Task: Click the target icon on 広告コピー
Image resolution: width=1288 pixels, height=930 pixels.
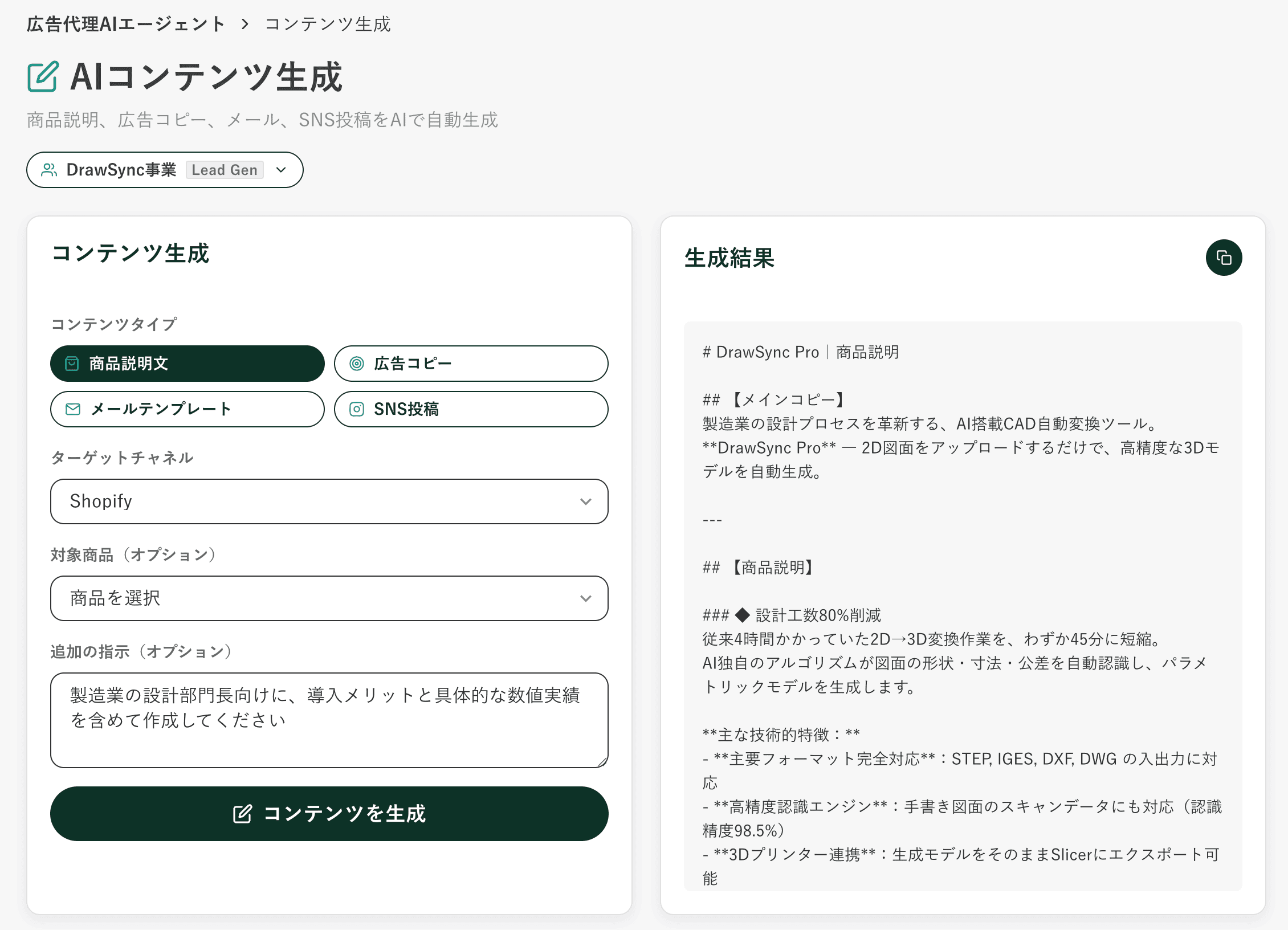Action: click(x=357, y=363)
